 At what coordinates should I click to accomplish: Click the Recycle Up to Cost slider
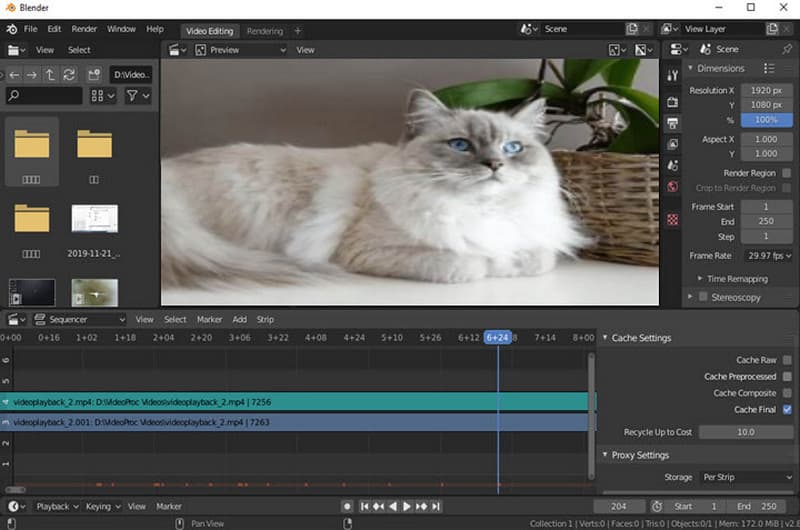[x=746, y=432]
